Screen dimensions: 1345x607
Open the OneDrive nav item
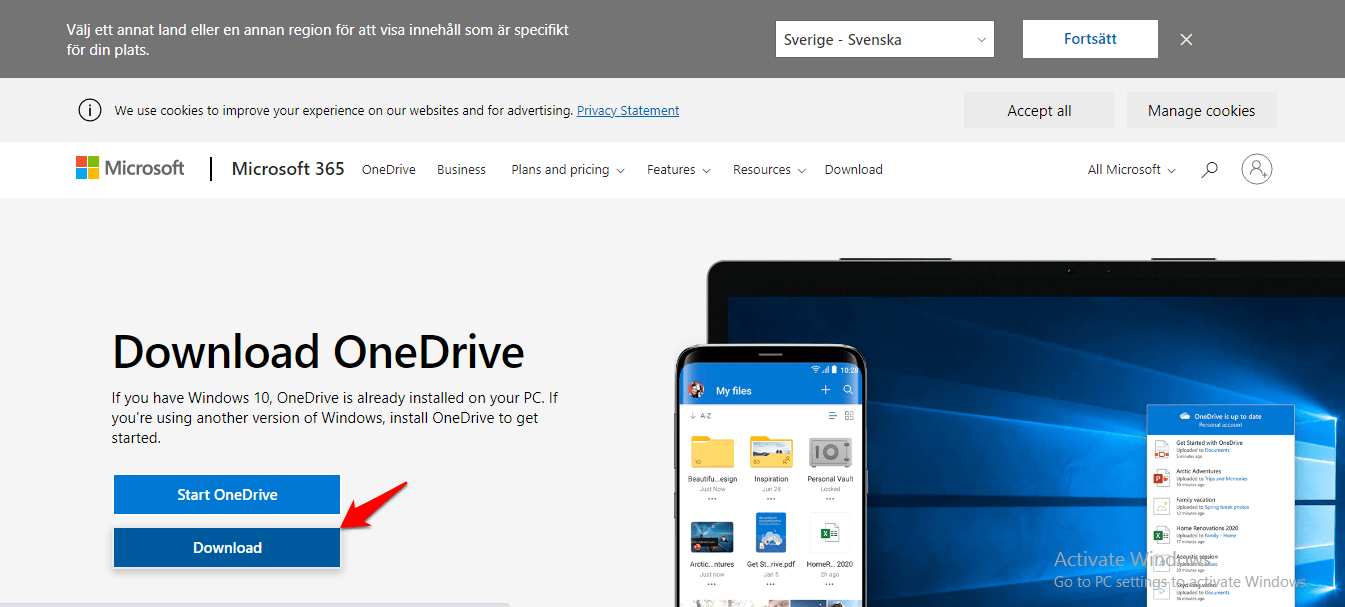point(388,170)
